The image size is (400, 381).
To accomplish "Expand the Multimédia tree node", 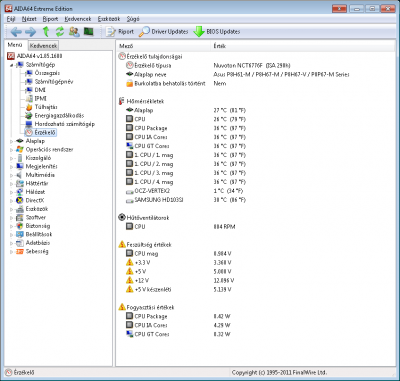I will coord(12,175).
